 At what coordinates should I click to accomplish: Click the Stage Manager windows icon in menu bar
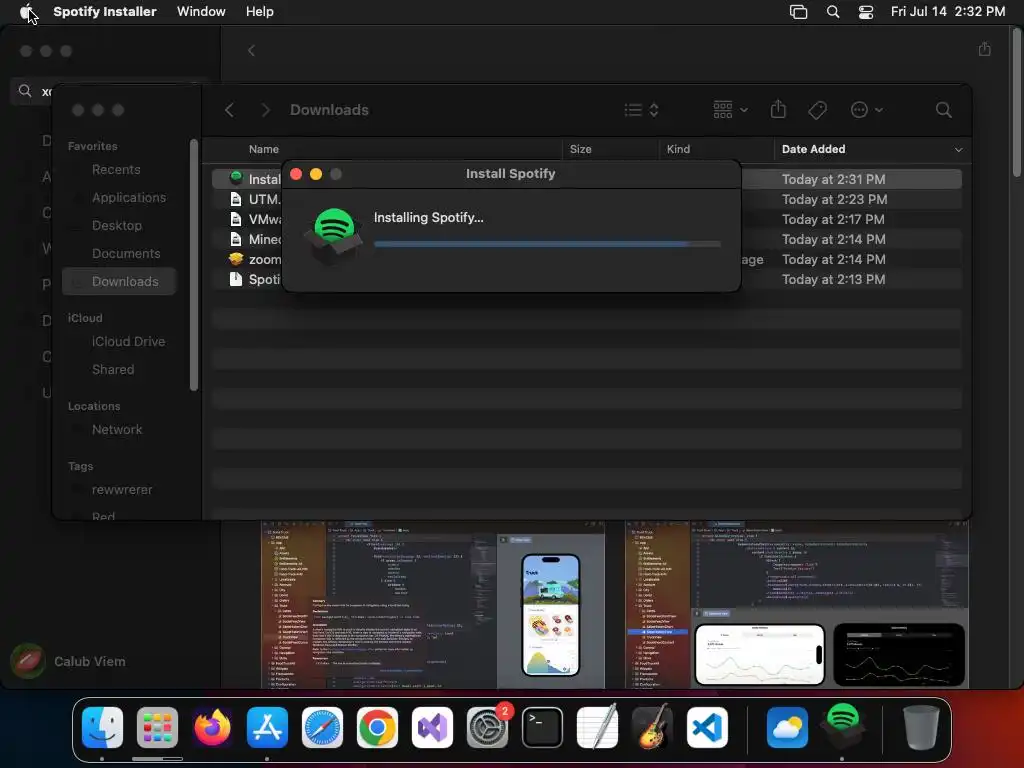[798, 12]
